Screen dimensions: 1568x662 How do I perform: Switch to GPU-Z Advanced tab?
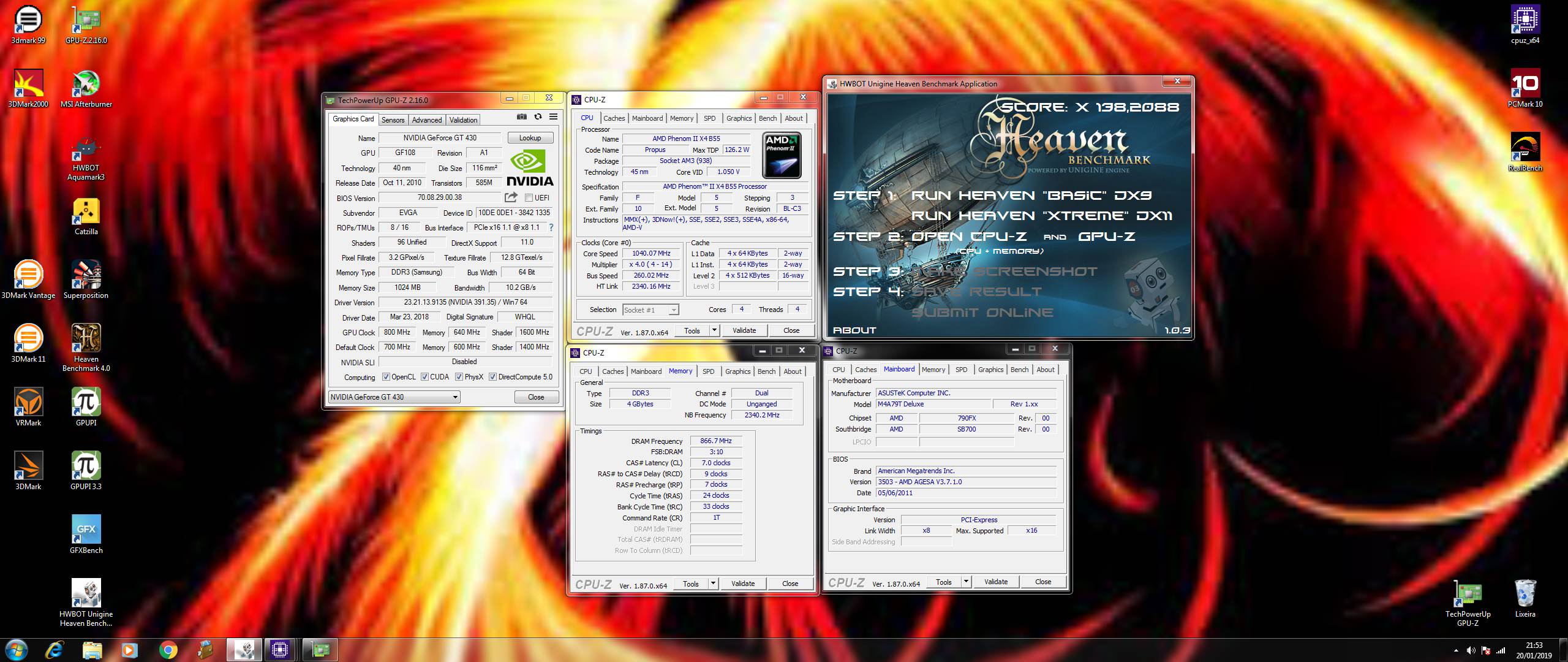[427, 120]
